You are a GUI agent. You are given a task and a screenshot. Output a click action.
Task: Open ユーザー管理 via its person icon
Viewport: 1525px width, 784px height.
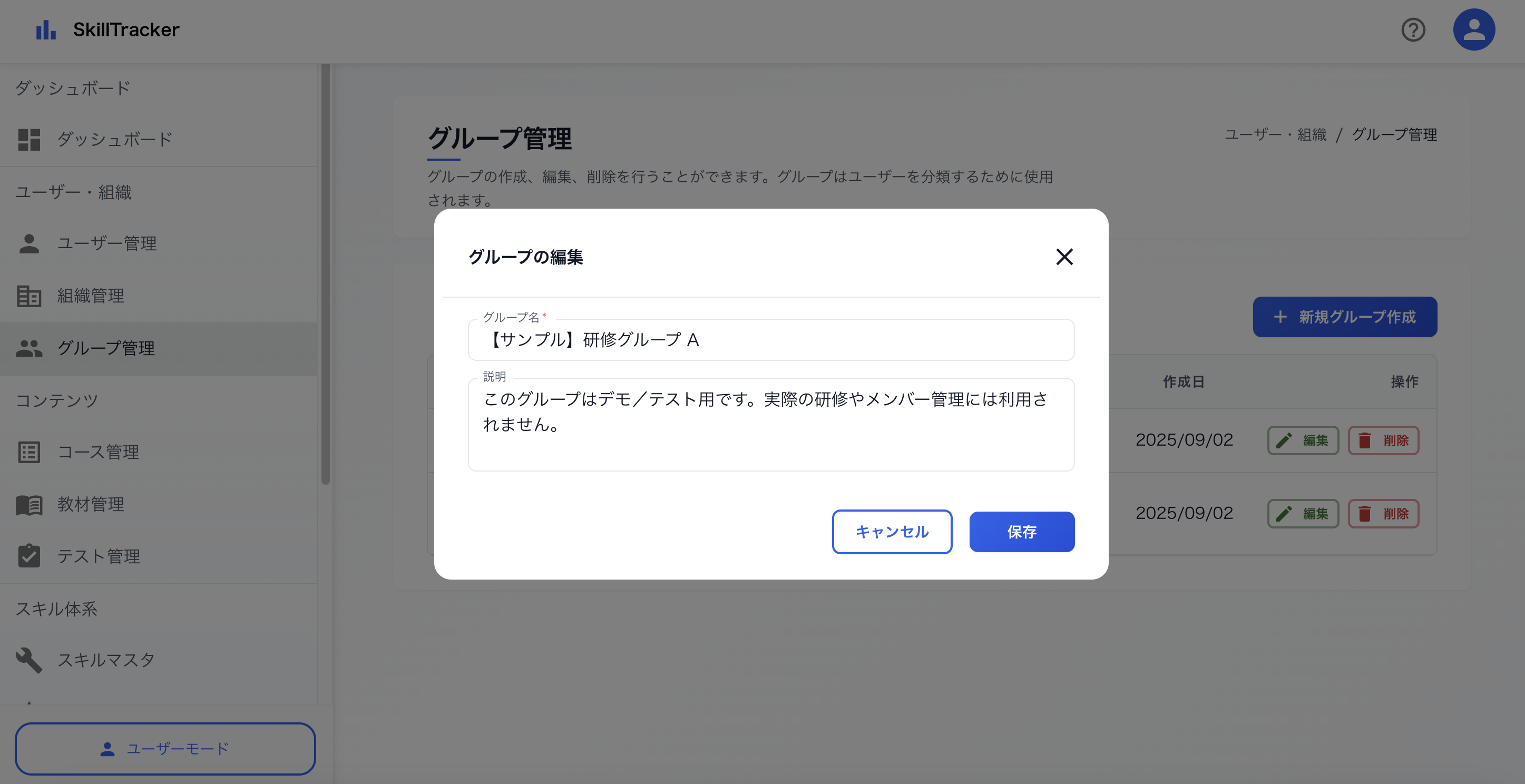[28, 243]
